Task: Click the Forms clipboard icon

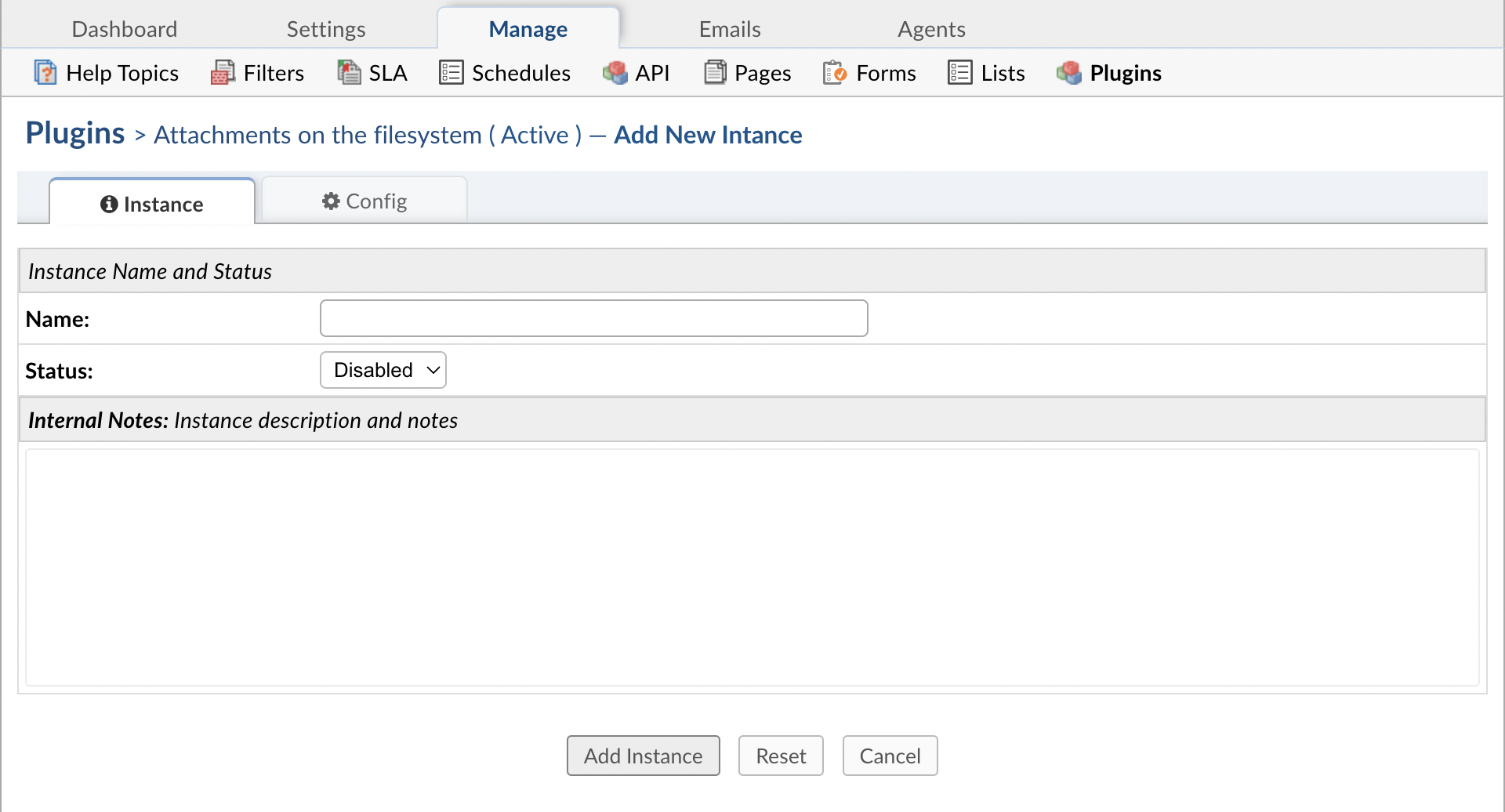Action: 836,72
